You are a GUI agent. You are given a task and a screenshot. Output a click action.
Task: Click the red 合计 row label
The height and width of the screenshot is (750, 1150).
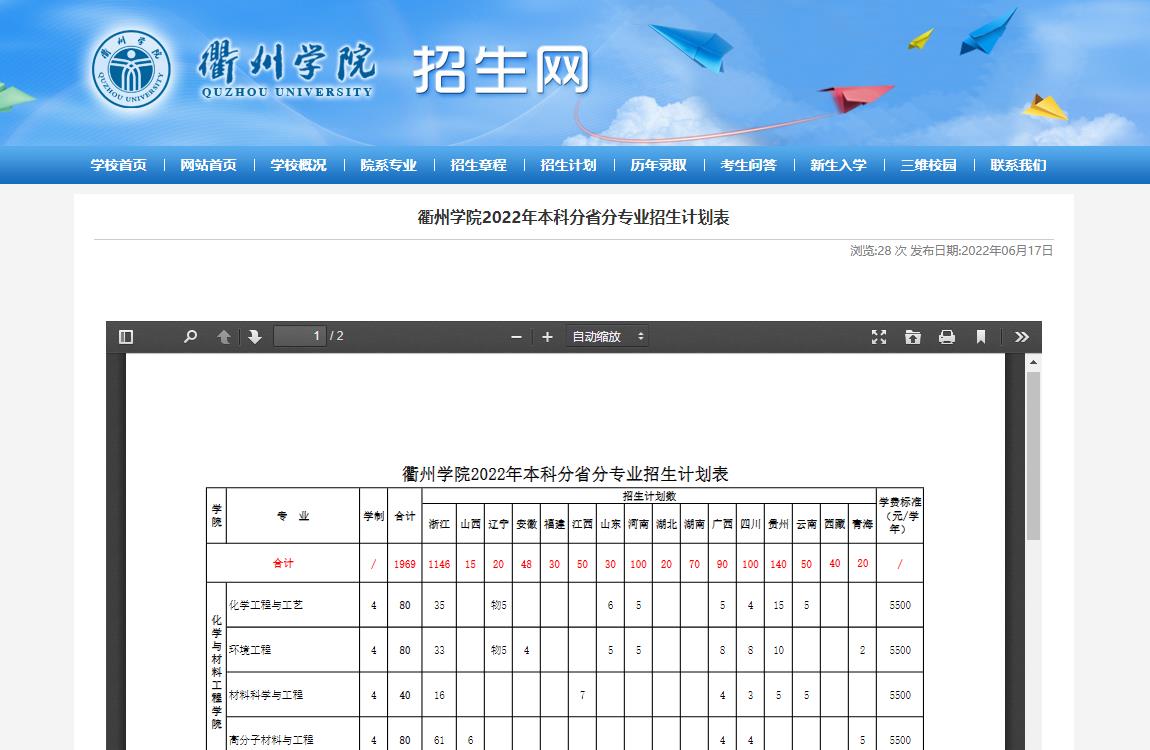tap(283, 563)
